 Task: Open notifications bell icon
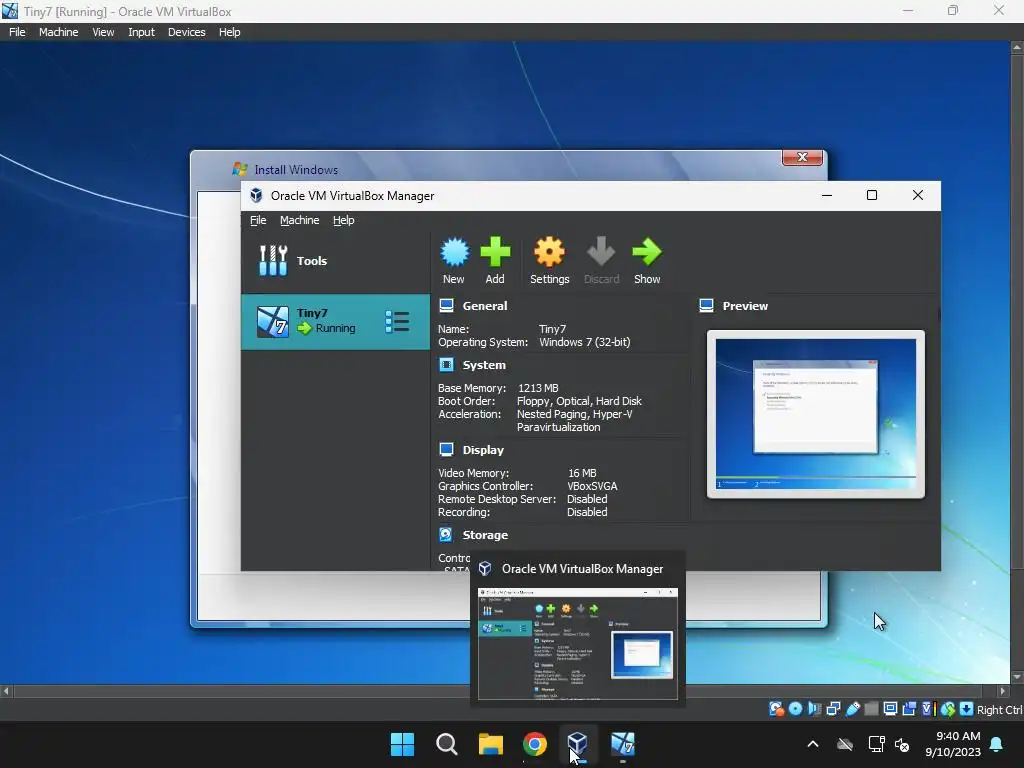coord(997,744)
